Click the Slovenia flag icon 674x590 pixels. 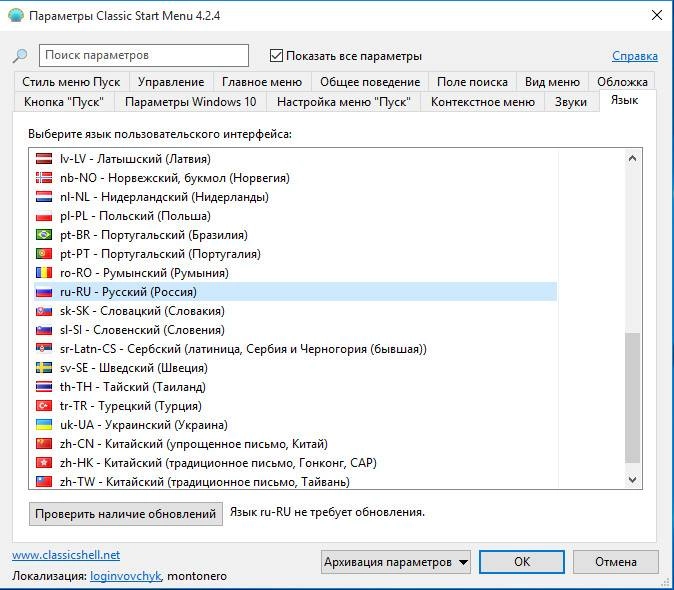[x=44, y=330]
